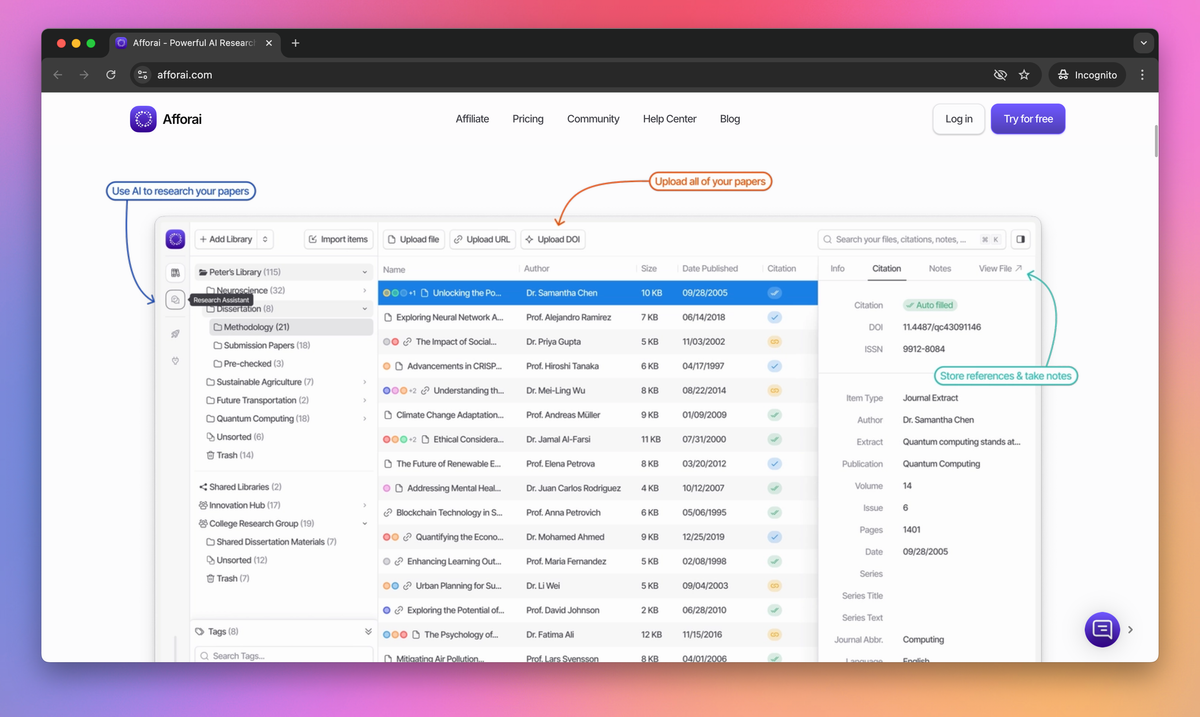Click the Search Tags input field
1200x717 pixels.
pyautogui.click(x=283, y=656)
